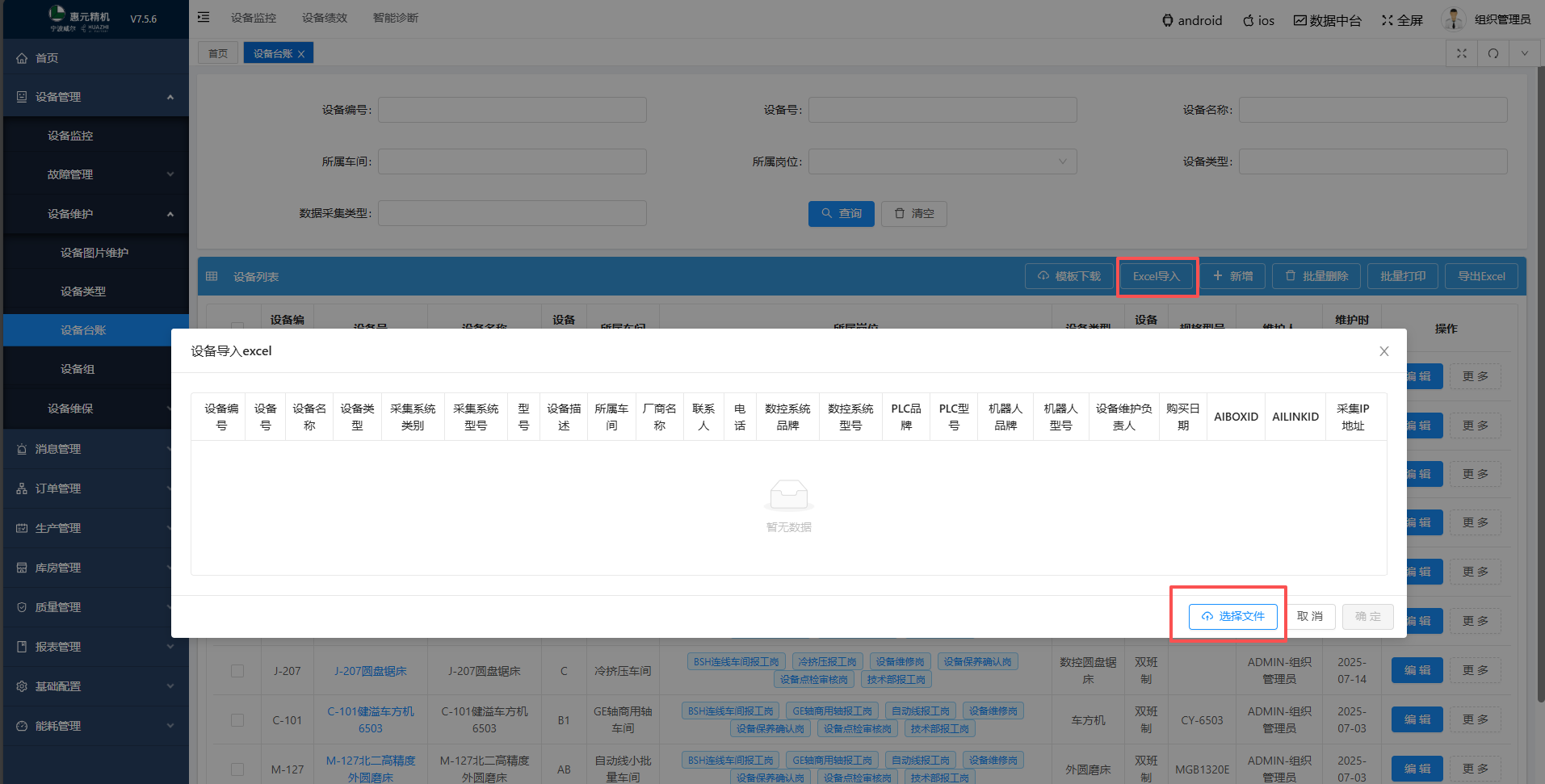Click the sidebar collapse menu icon

tap(204, 17)
